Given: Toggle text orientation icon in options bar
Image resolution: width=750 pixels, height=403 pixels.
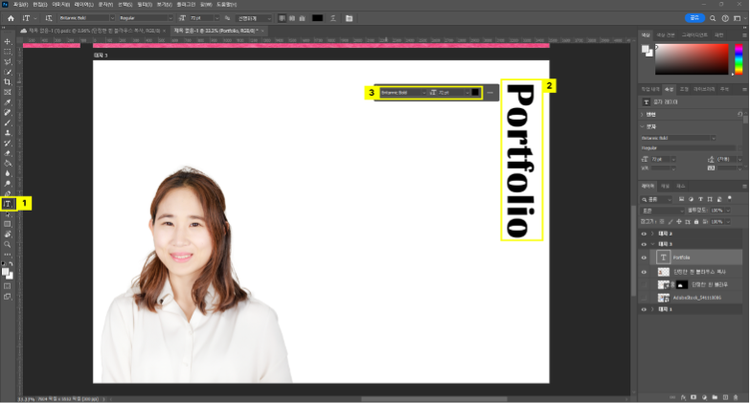Looking at the screenshot, I should point(48,18).
